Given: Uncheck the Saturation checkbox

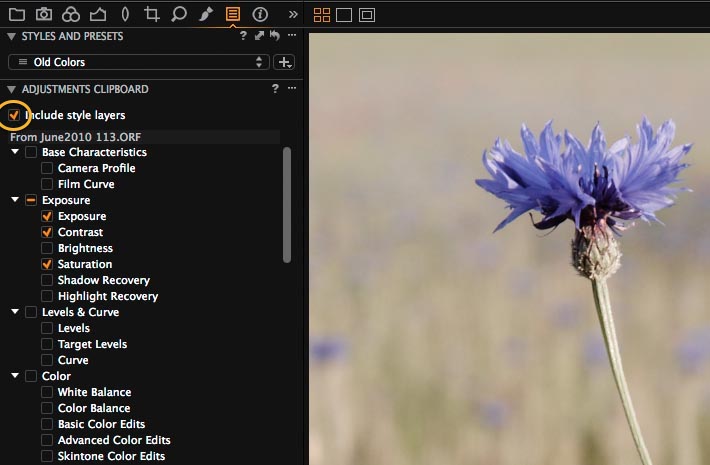Looking at the screenshot, I should pyautogui.click(x=47, y=264).
